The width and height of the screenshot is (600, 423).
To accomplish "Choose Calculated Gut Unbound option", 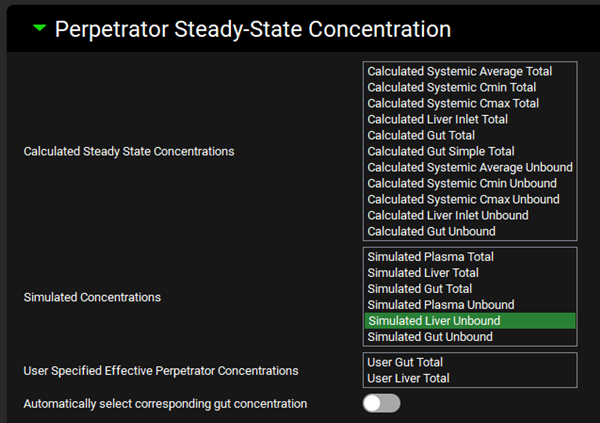I will coord(431,231).
